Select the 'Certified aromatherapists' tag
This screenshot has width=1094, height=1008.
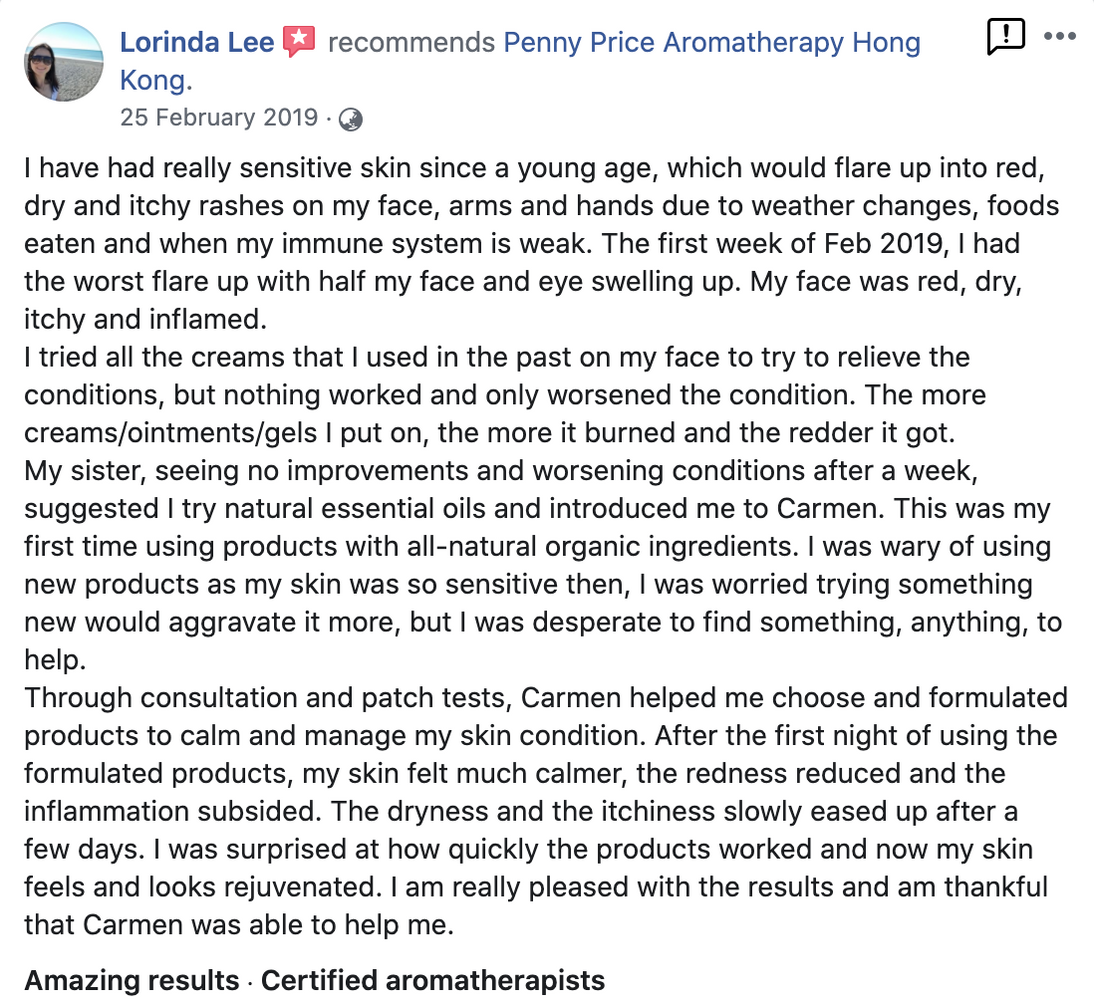pyautogui.click(x=433, y=980)
